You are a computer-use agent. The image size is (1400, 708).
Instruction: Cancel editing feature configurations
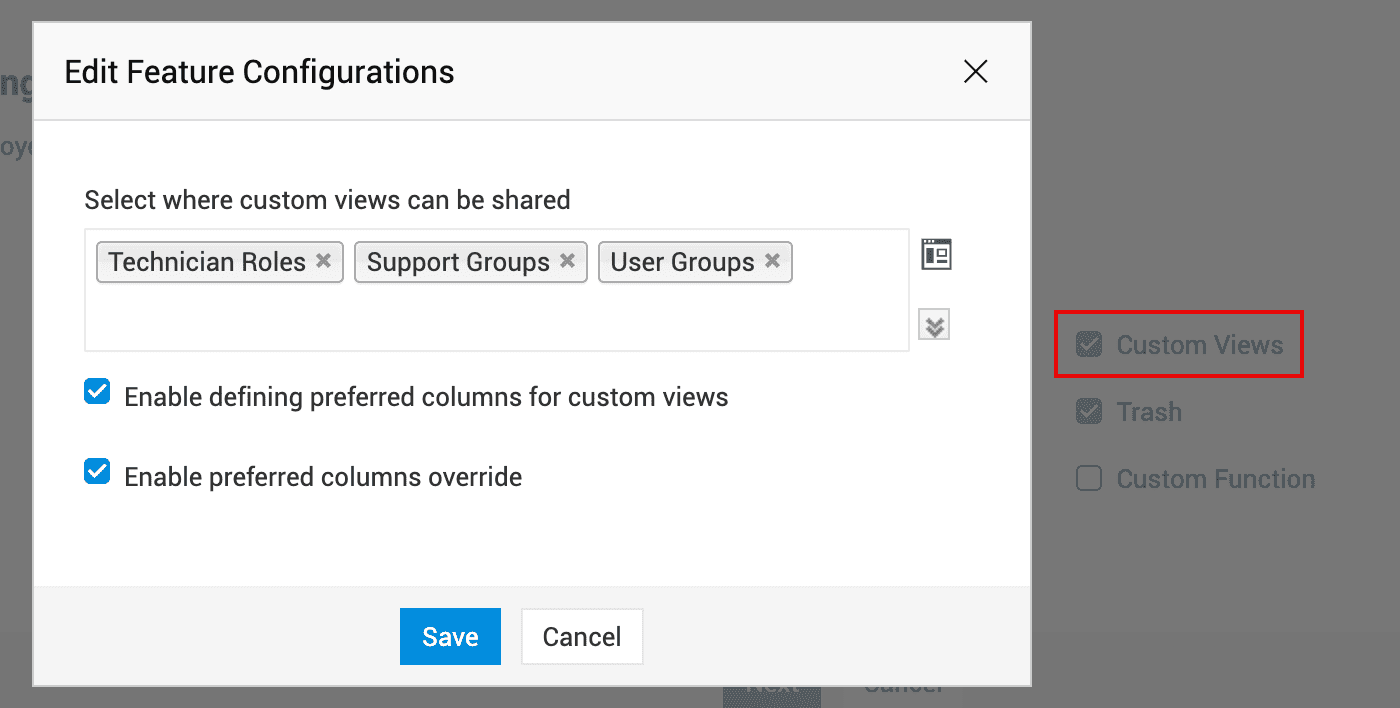tap(582, 637)
